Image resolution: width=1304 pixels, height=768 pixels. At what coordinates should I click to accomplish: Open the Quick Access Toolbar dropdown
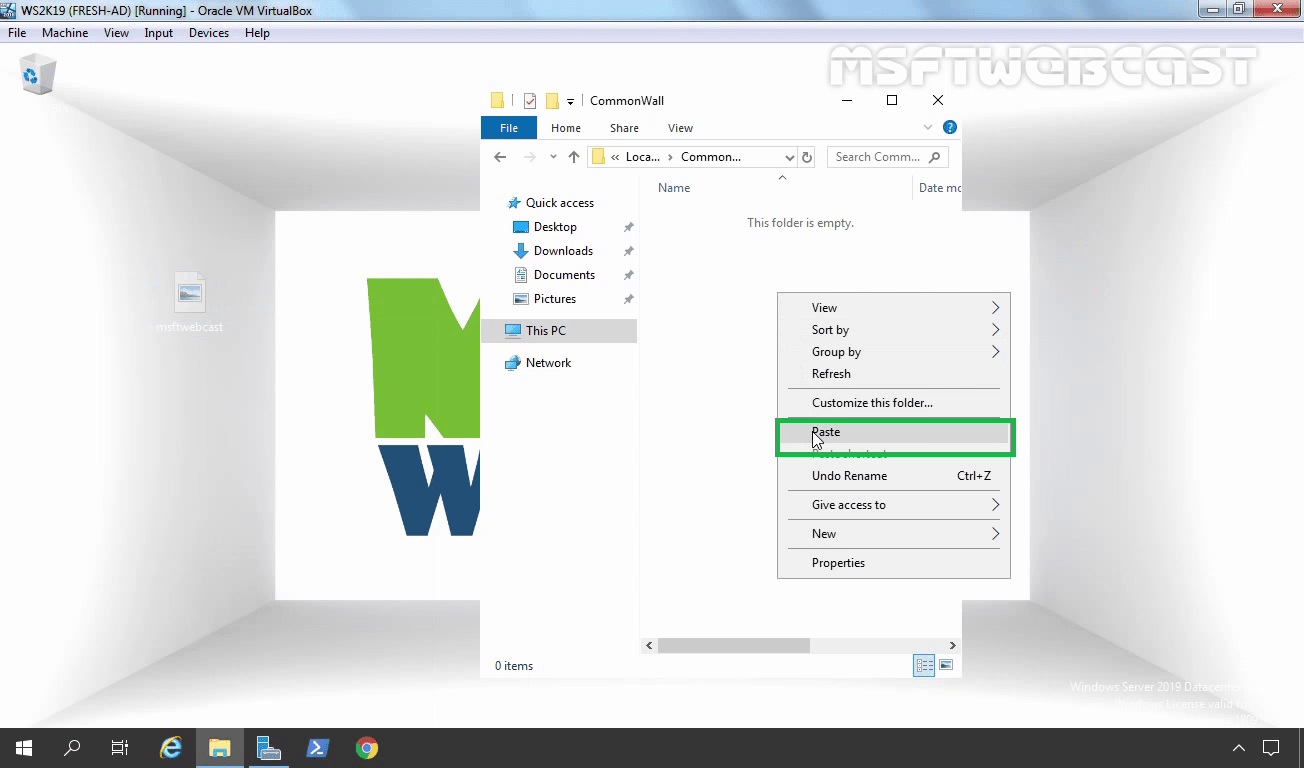coord(572,100)
